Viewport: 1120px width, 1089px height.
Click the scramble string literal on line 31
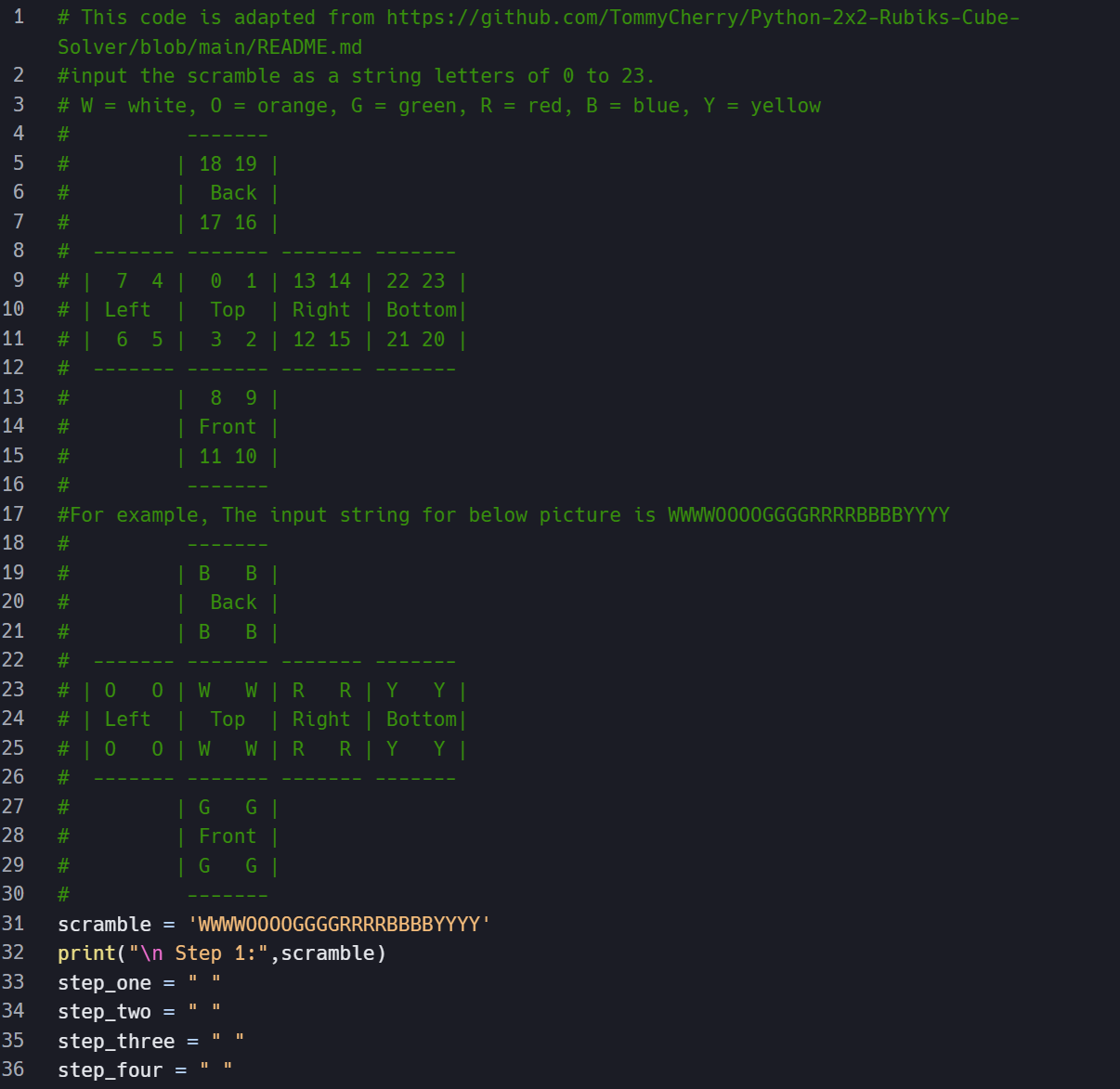pos(339,925)
